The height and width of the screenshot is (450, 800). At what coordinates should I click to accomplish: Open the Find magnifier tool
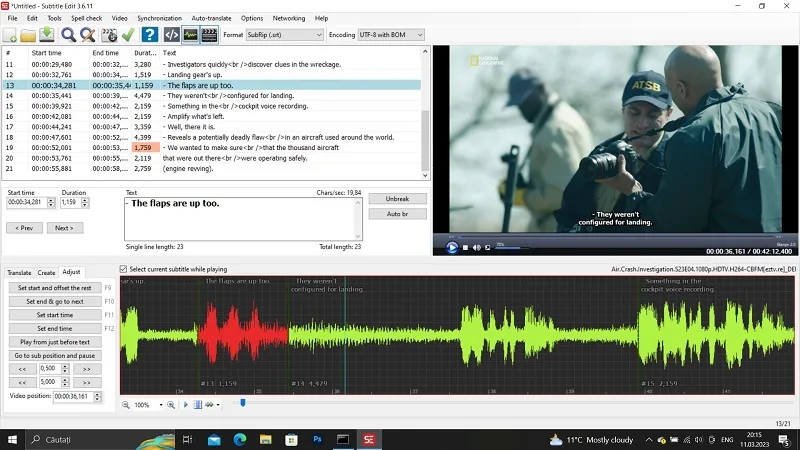pos(68,35)
